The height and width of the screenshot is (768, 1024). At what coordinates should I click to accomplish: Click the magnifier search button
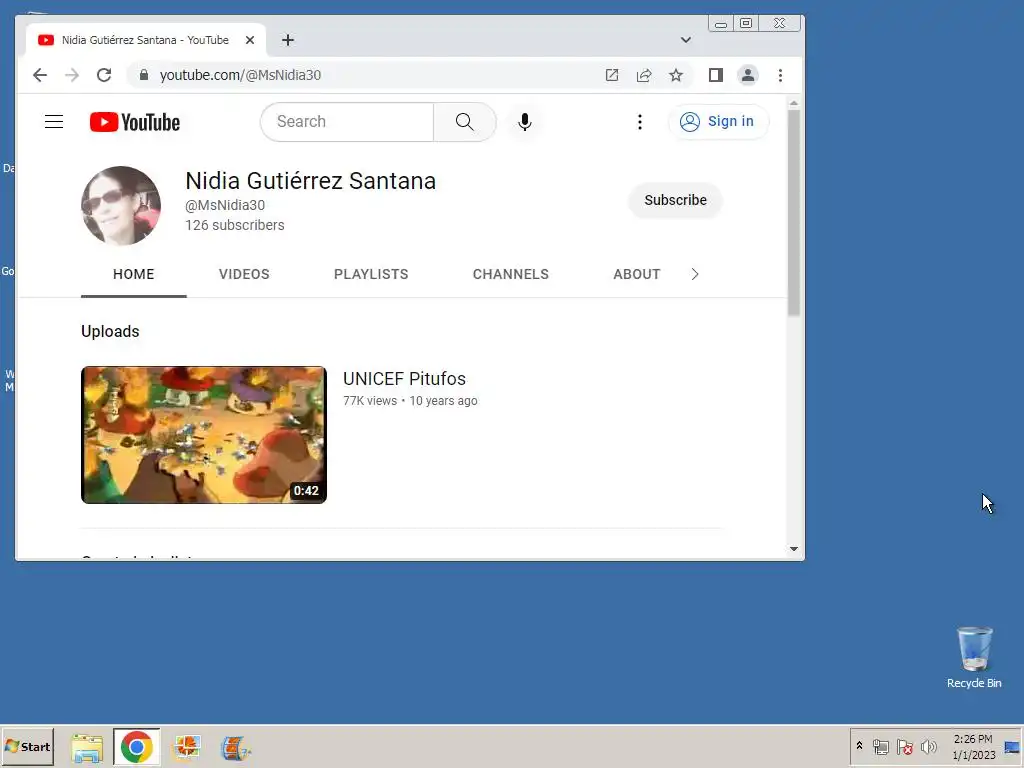464,121
